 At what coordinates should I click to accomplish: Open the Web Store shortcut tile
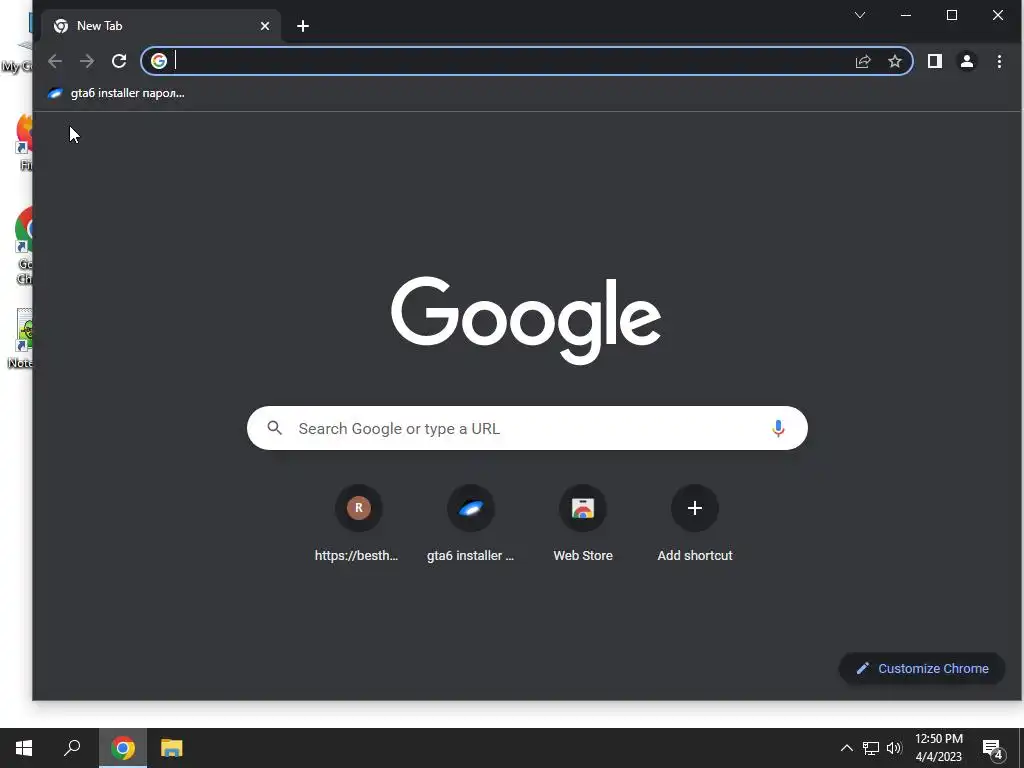click(x=583, y=524)
